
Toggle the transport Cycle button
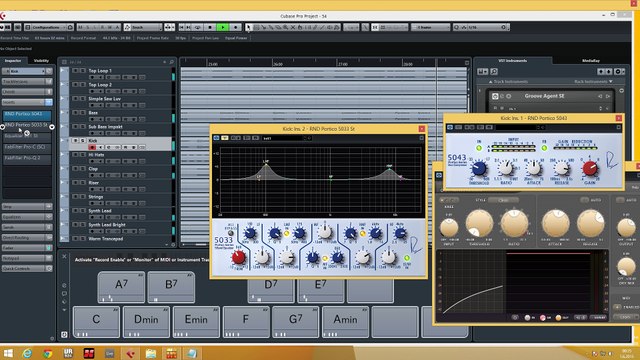coord(198,27)
